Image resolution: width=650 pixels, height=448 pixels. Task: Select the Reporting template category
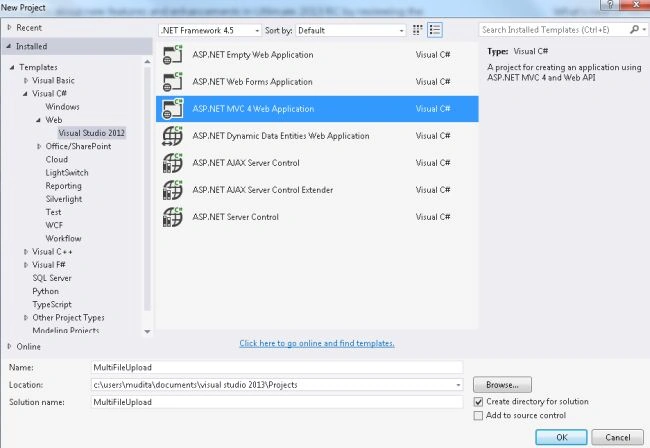[x=63, y=186]
